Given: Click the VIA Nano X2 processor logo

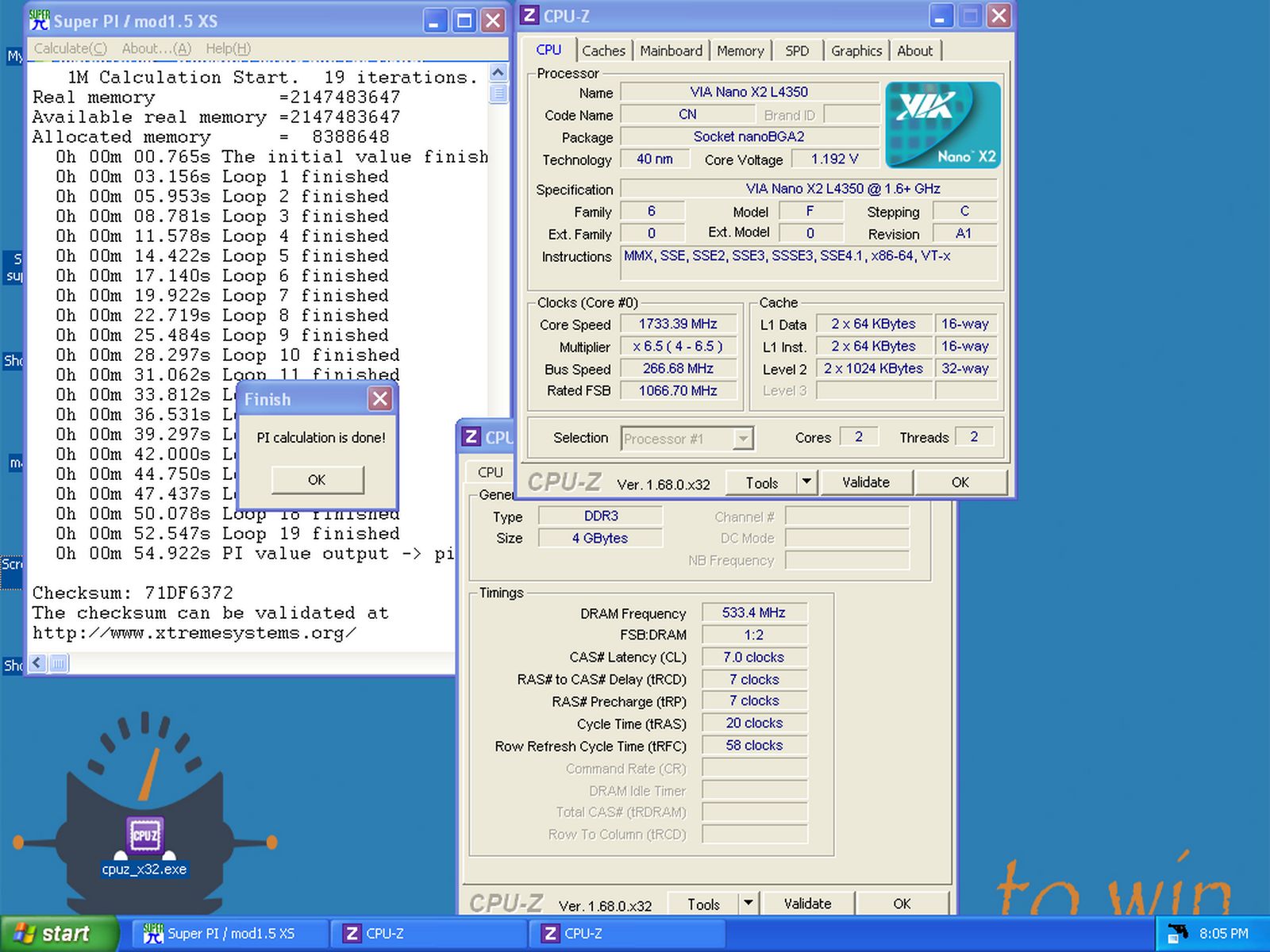Looking at the screenshot, I should pyautogui.click(x=942, y=125).
